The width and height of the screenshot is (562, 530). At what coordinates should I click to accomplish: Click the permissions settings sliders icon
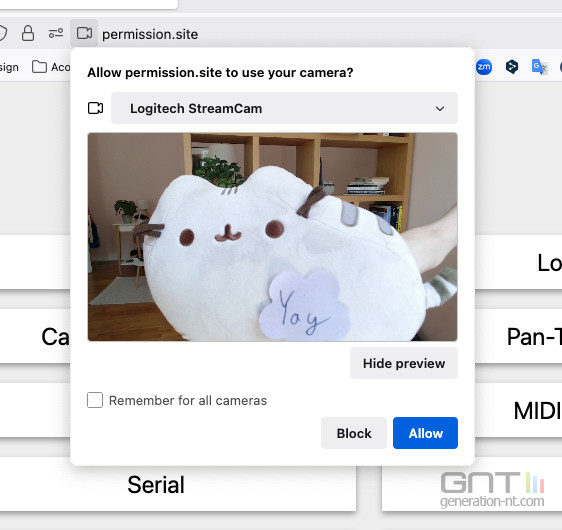point(56,33)
